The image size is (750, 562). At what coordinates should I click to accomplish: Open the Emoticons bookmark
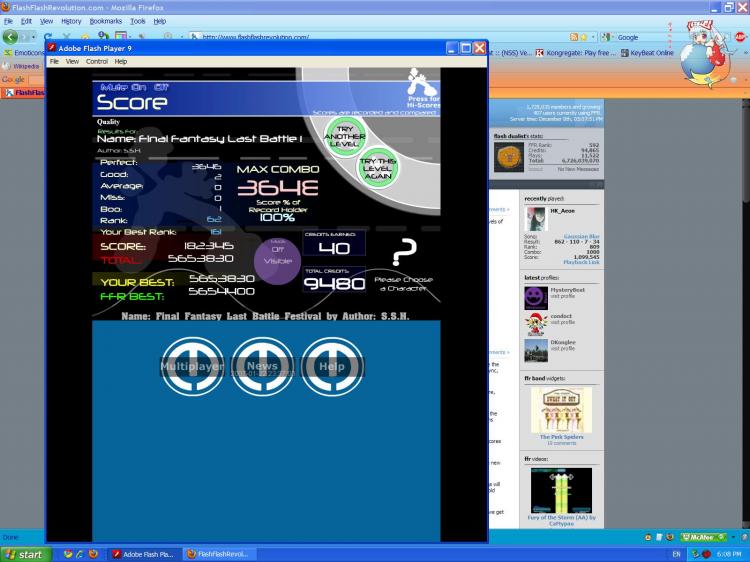tap(23, 53)
